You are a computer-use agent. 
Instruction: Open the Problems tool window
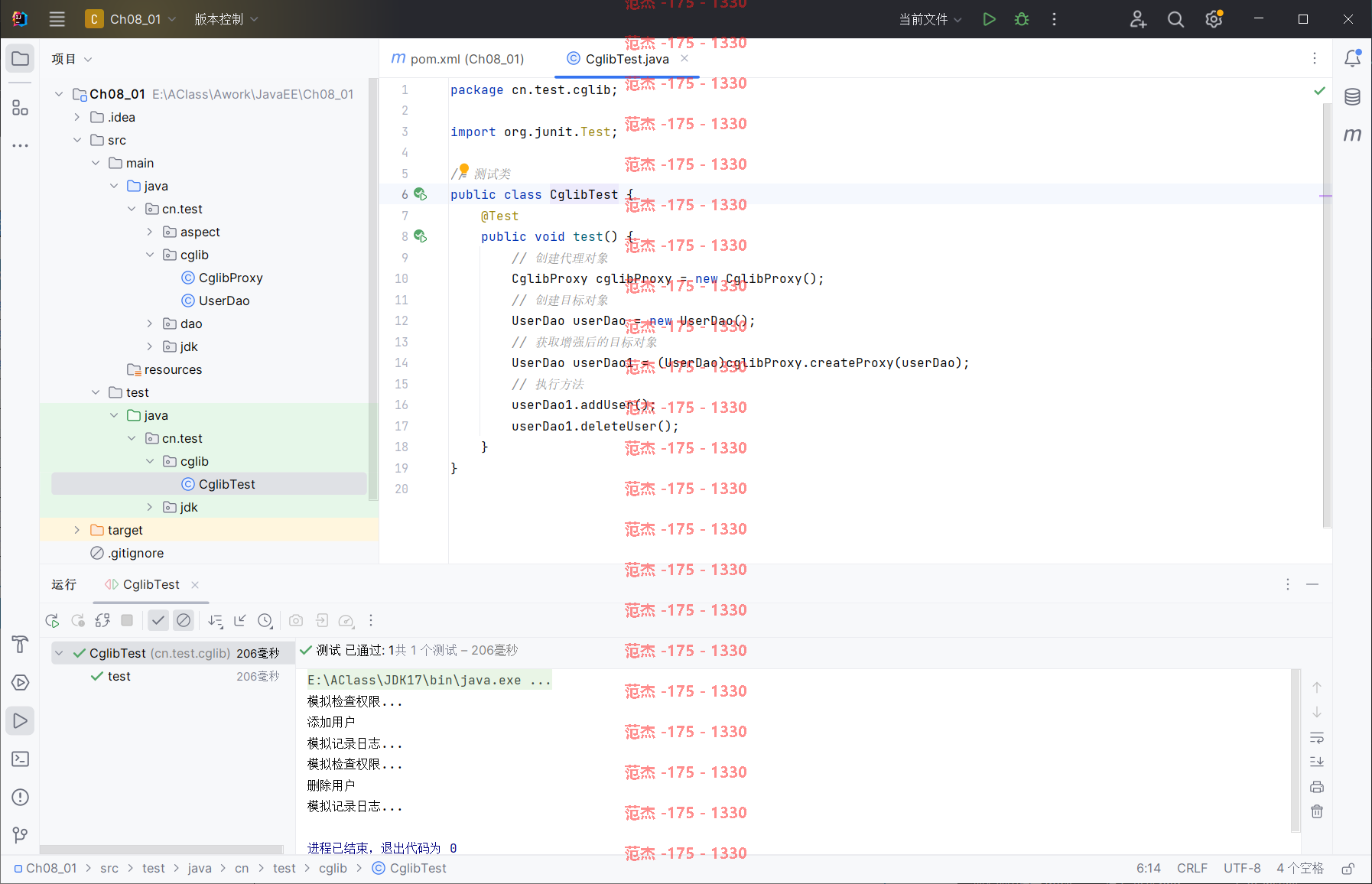click(20, 797)
